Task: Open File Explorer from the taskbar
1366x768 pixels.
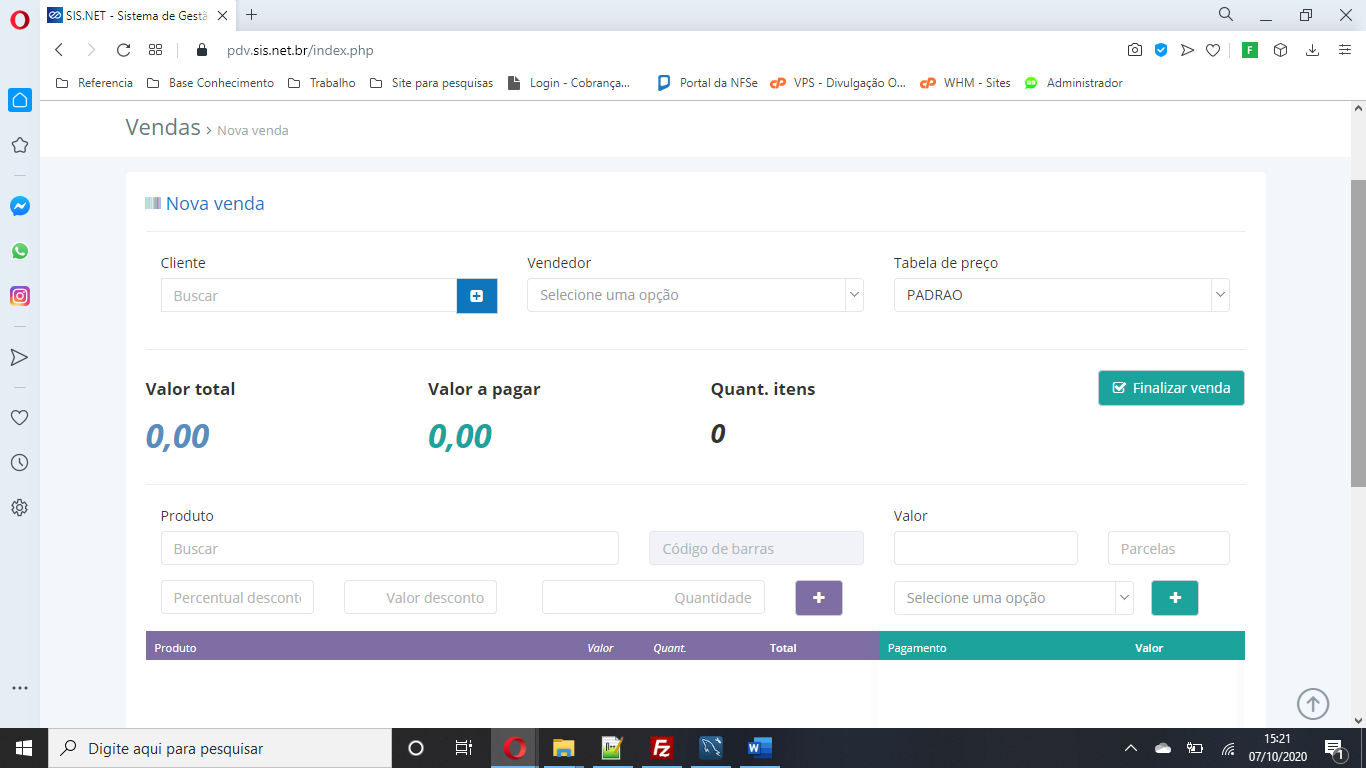Action: tap(564, 748)
